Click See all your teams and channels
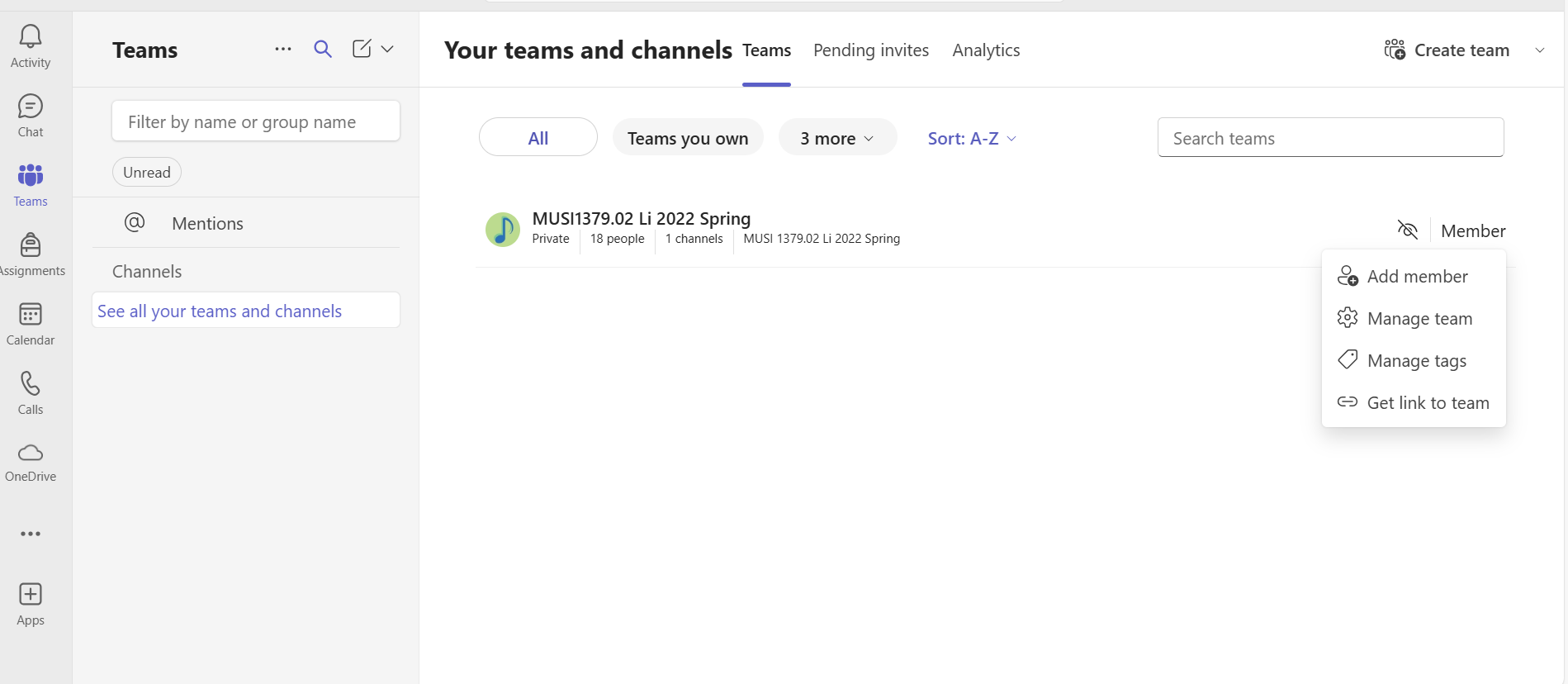This screenshot has height=684, width=1568. pyautogui.click(x=246, y=311)
